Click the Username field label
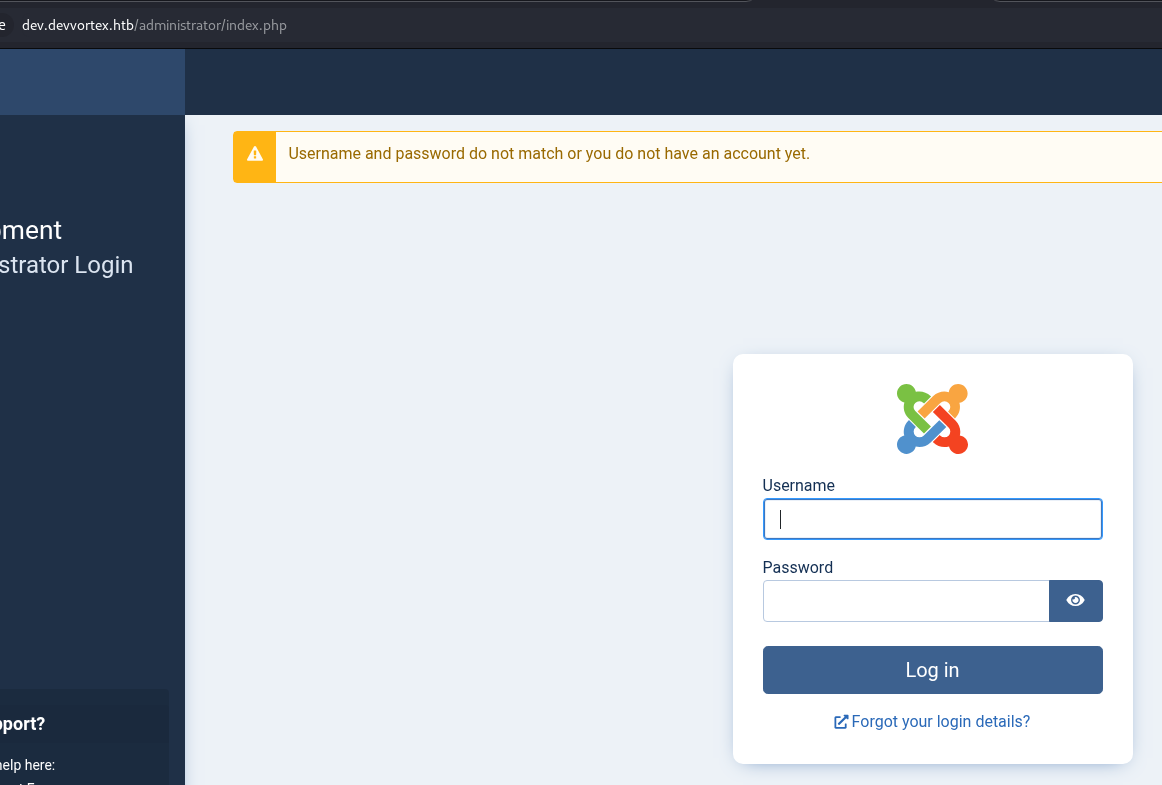 [x=798, y=486]
